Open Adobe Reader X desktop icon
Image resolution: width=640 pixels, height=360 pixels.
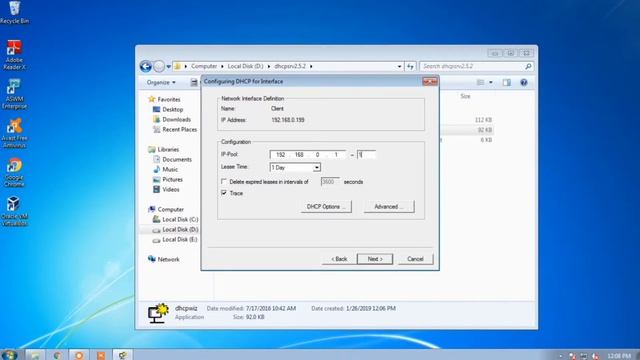pyautogui.click(x=14, y=55)
